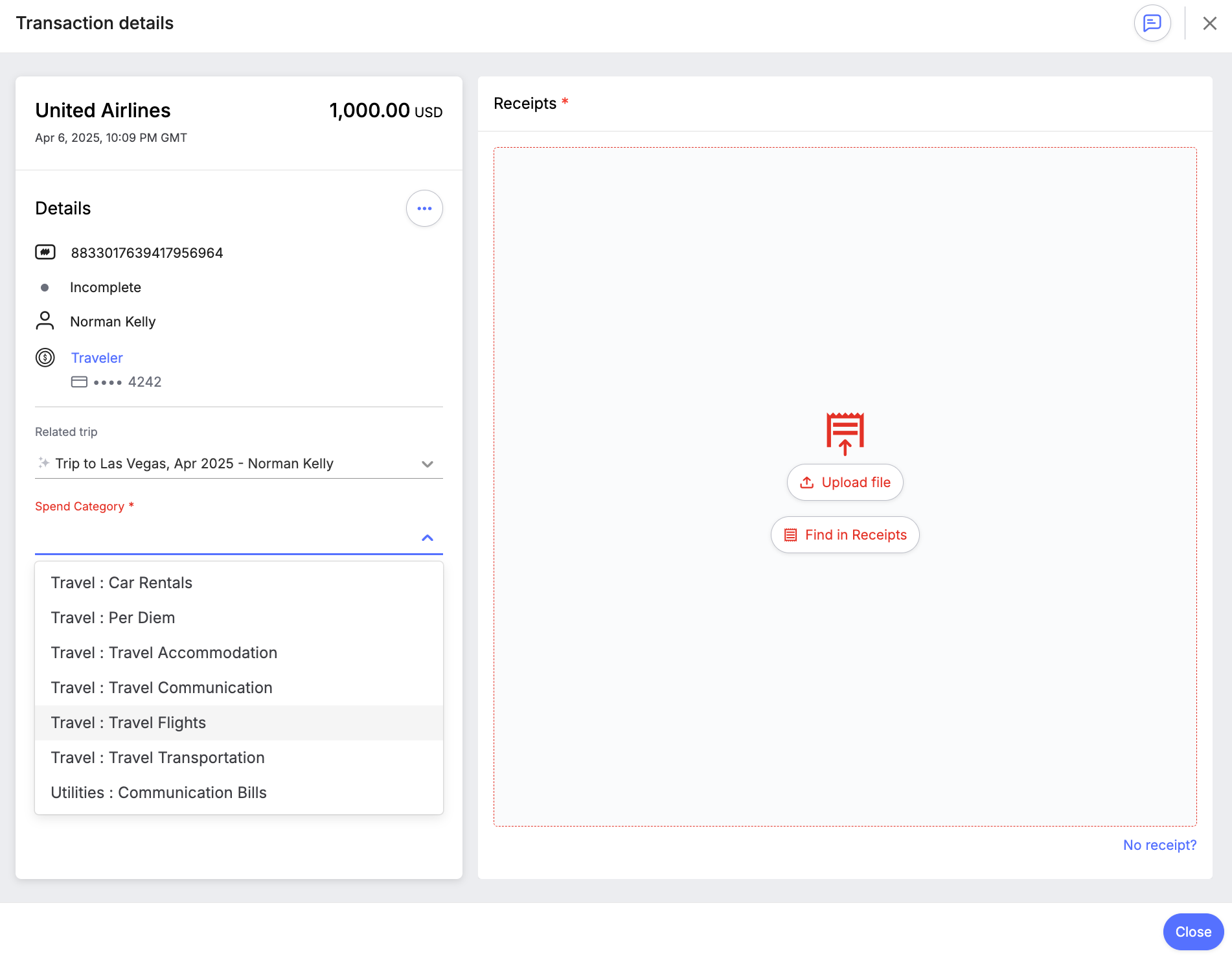Select Travel : Travel Communication

tap(239, 688)
